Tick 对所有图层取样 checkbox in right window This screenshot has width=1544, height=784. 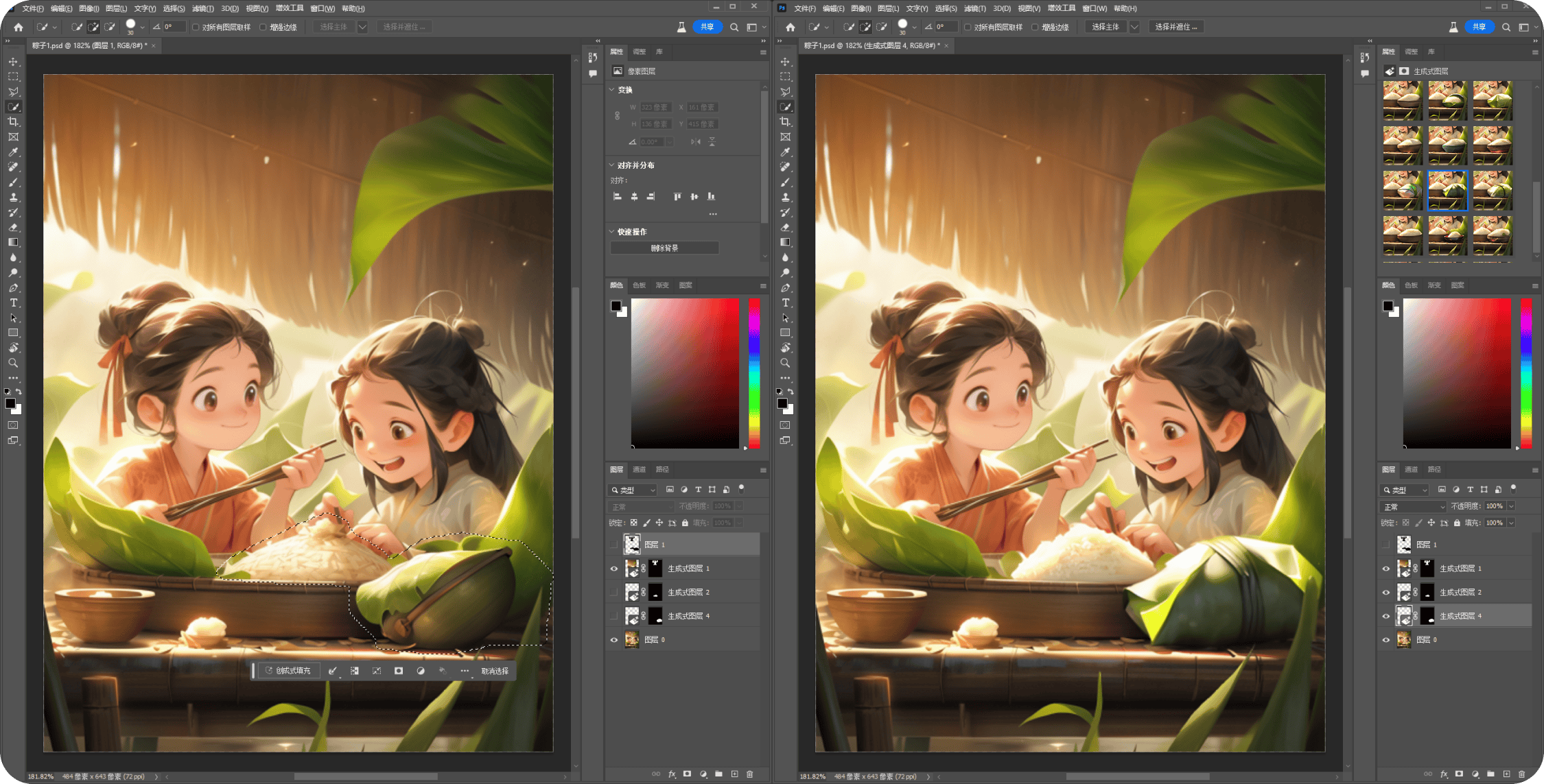[x=968, y=27]
